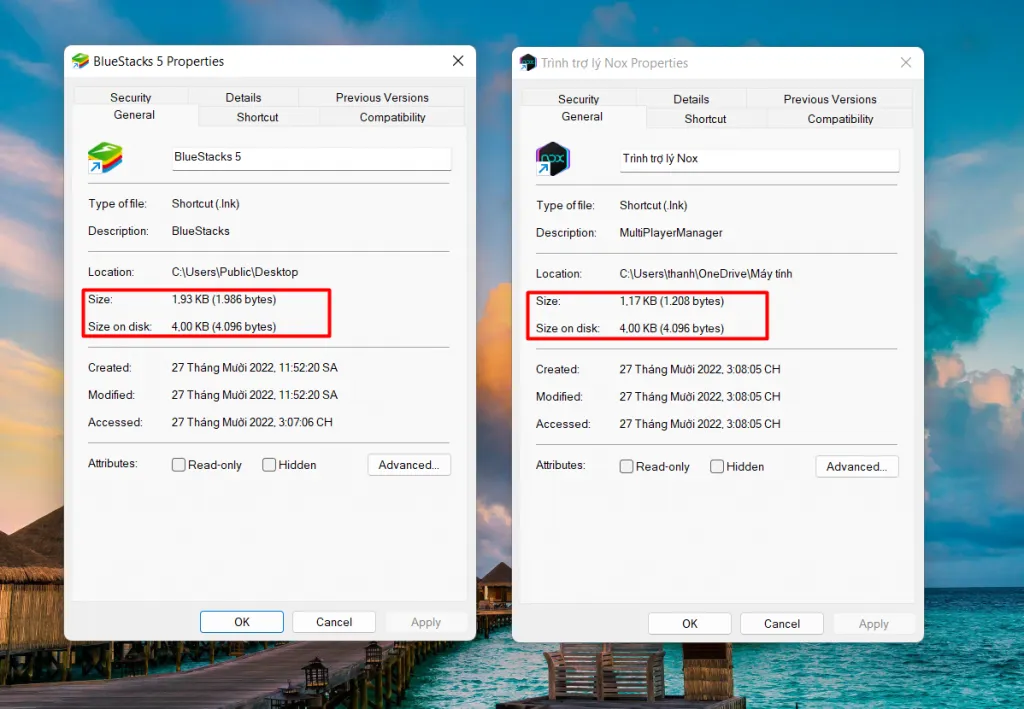Image resolution: width=1024 pixels, height=709 pixels.
Task: Click Type of file value in BlueStacks 5 Properties
Action: coord(206,204)
